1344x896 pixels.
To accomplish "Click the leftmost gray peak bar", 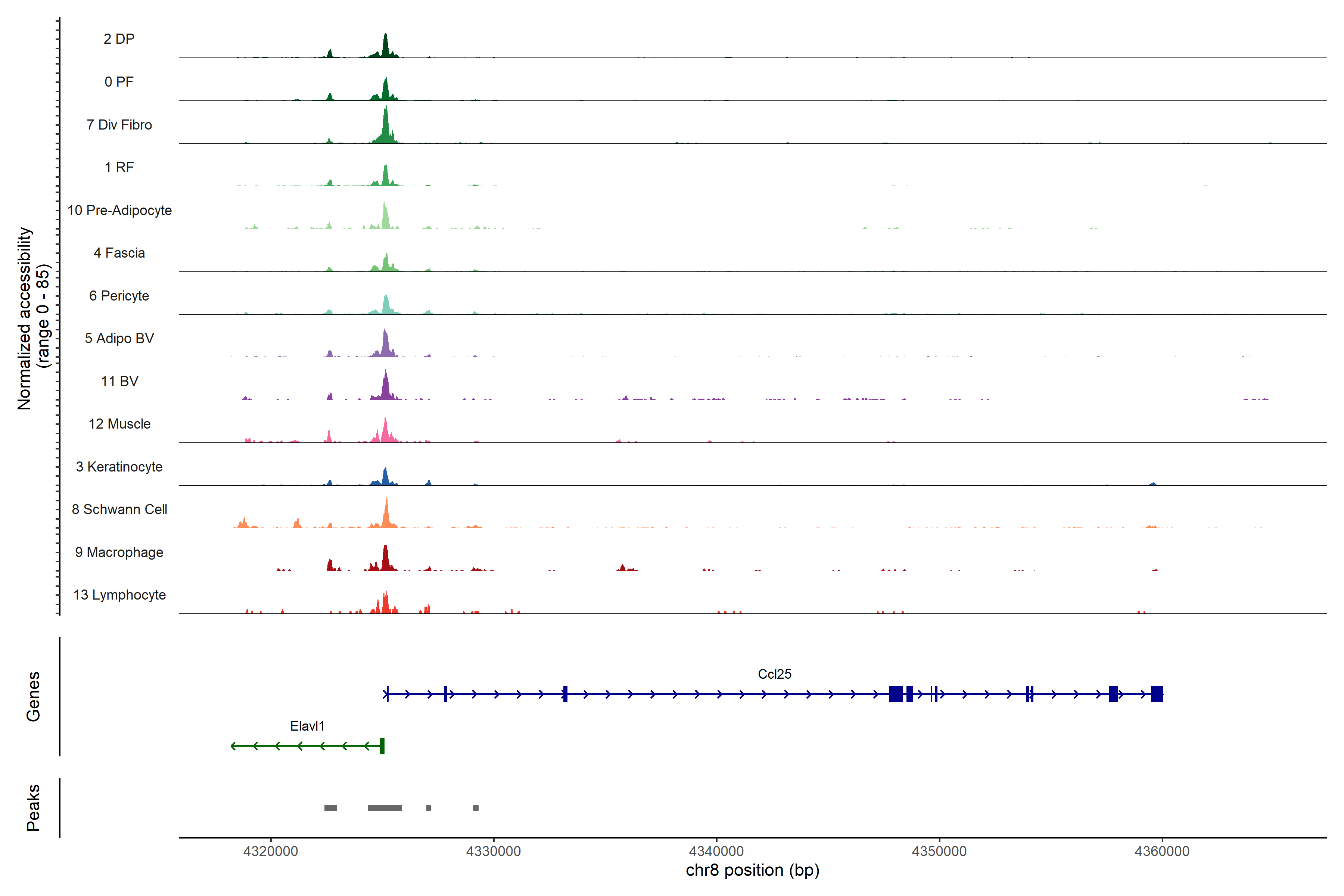I will [x=330, y=808].
